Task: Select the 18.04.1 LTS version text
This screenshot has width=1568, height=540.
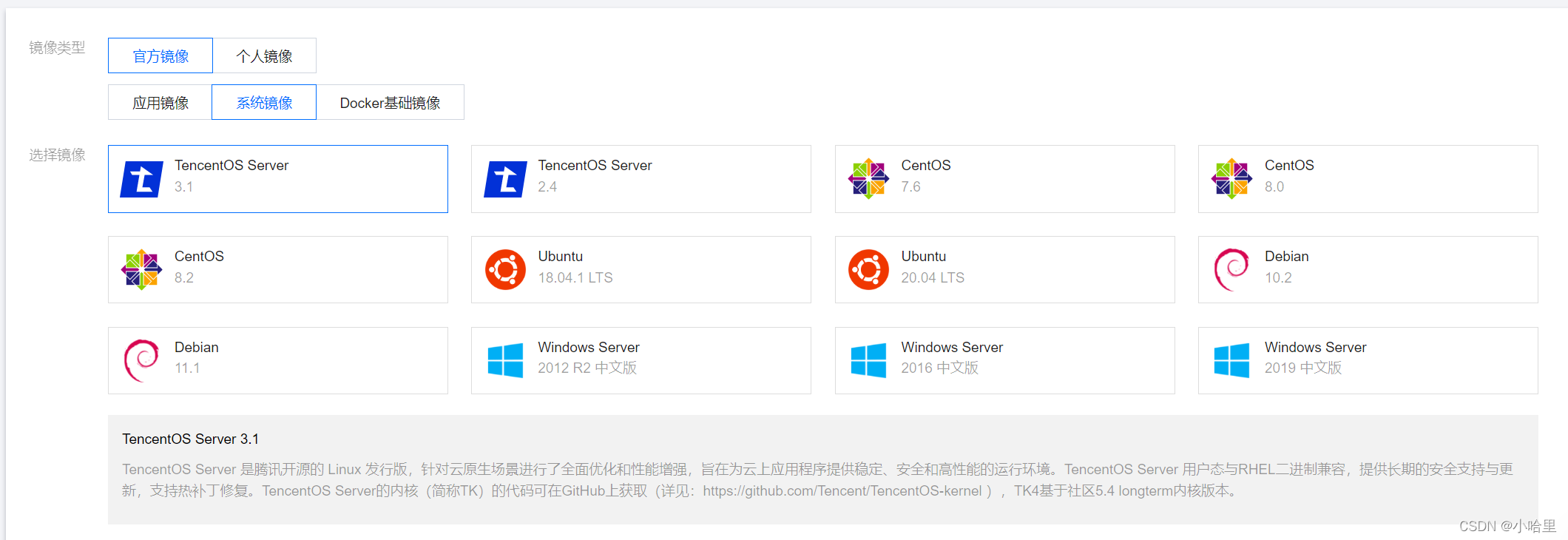Action: pos(575,278)
